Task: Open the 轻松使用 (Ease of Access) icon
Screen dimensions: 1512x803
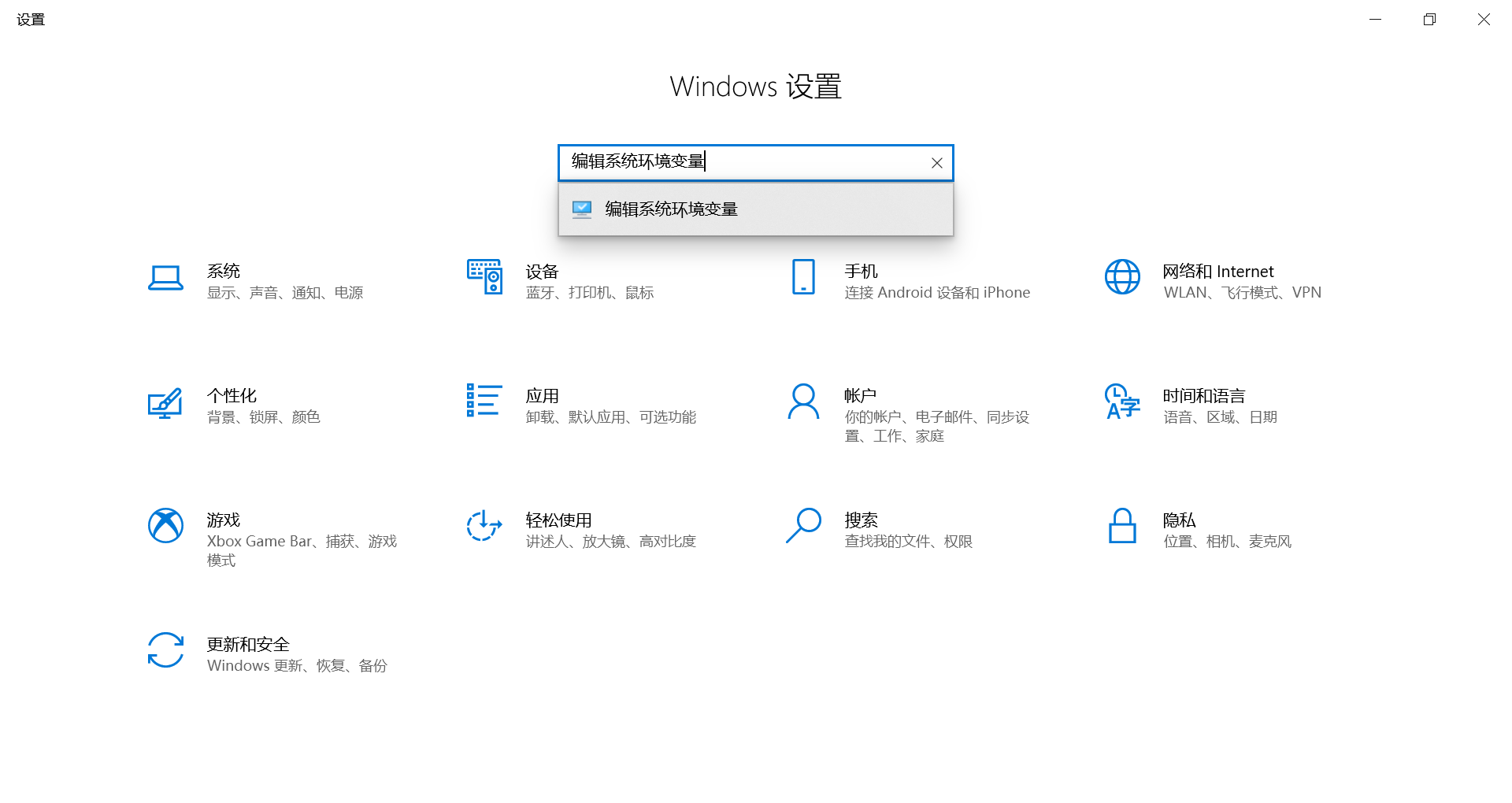Action: click(484, 526)
